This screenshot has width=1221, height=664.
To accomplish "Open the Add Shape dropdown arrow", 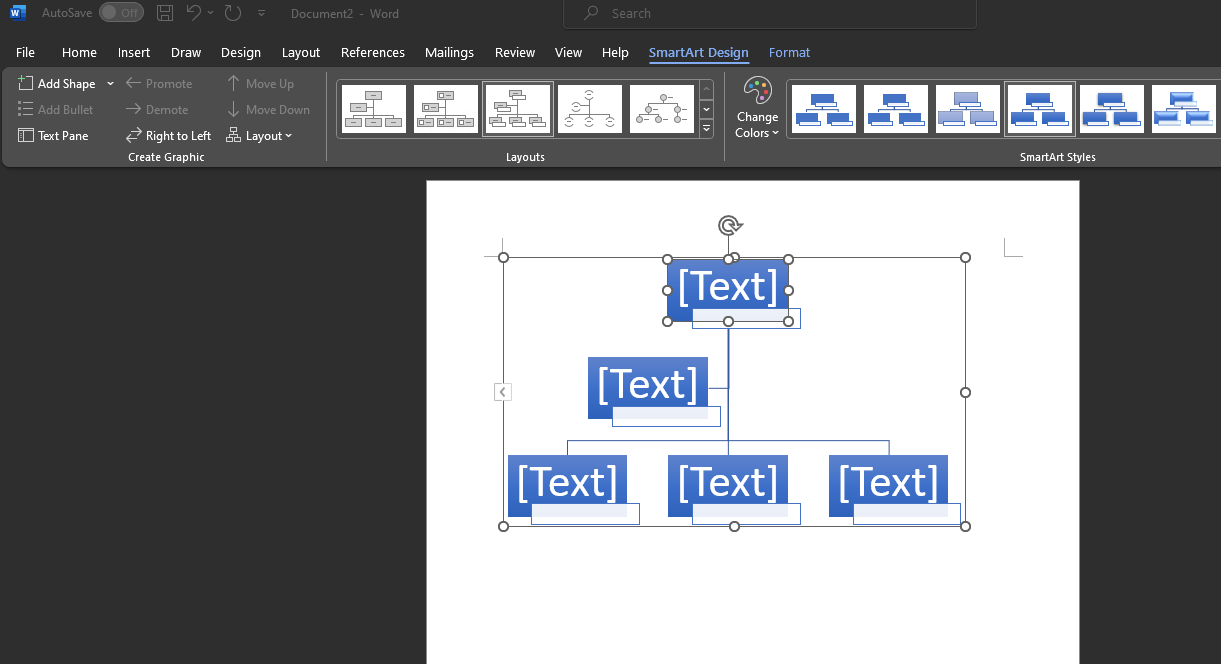I will (x=110, y=83).
